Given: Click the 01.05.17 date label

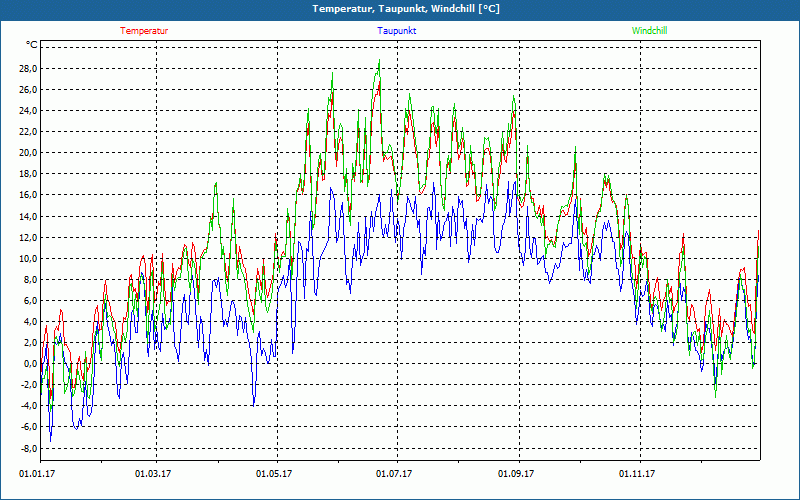Looking at the screenshot, I should 274,474.
